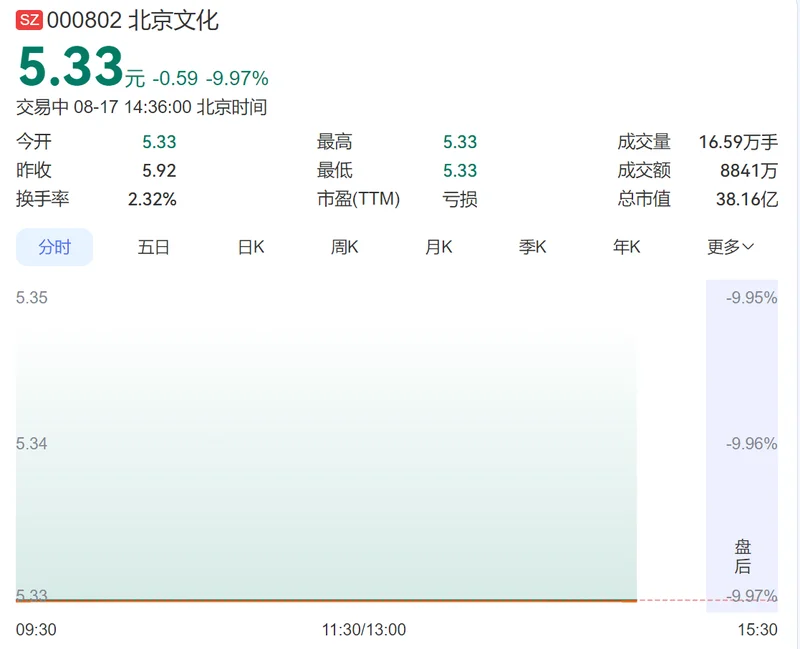Click the red SZ exchange badge icon

click(29, 20)
